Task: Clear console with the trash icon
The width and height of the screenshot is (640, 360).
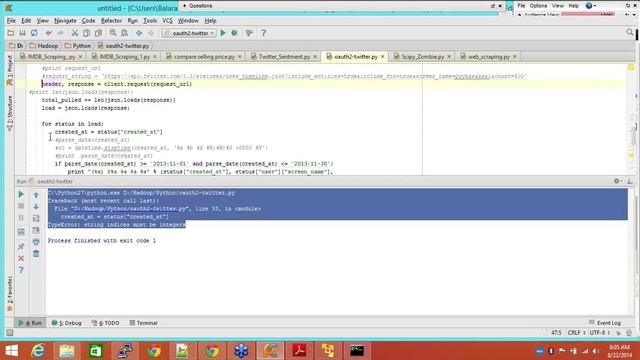Action: (x=36, y=254)
